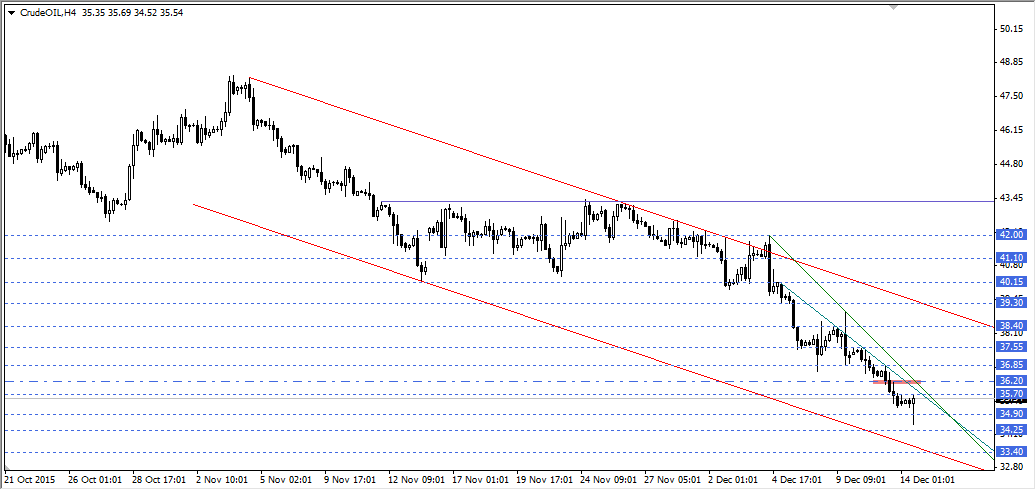
Task: Select the 38.40 price level label
Action: point(1011,326)
